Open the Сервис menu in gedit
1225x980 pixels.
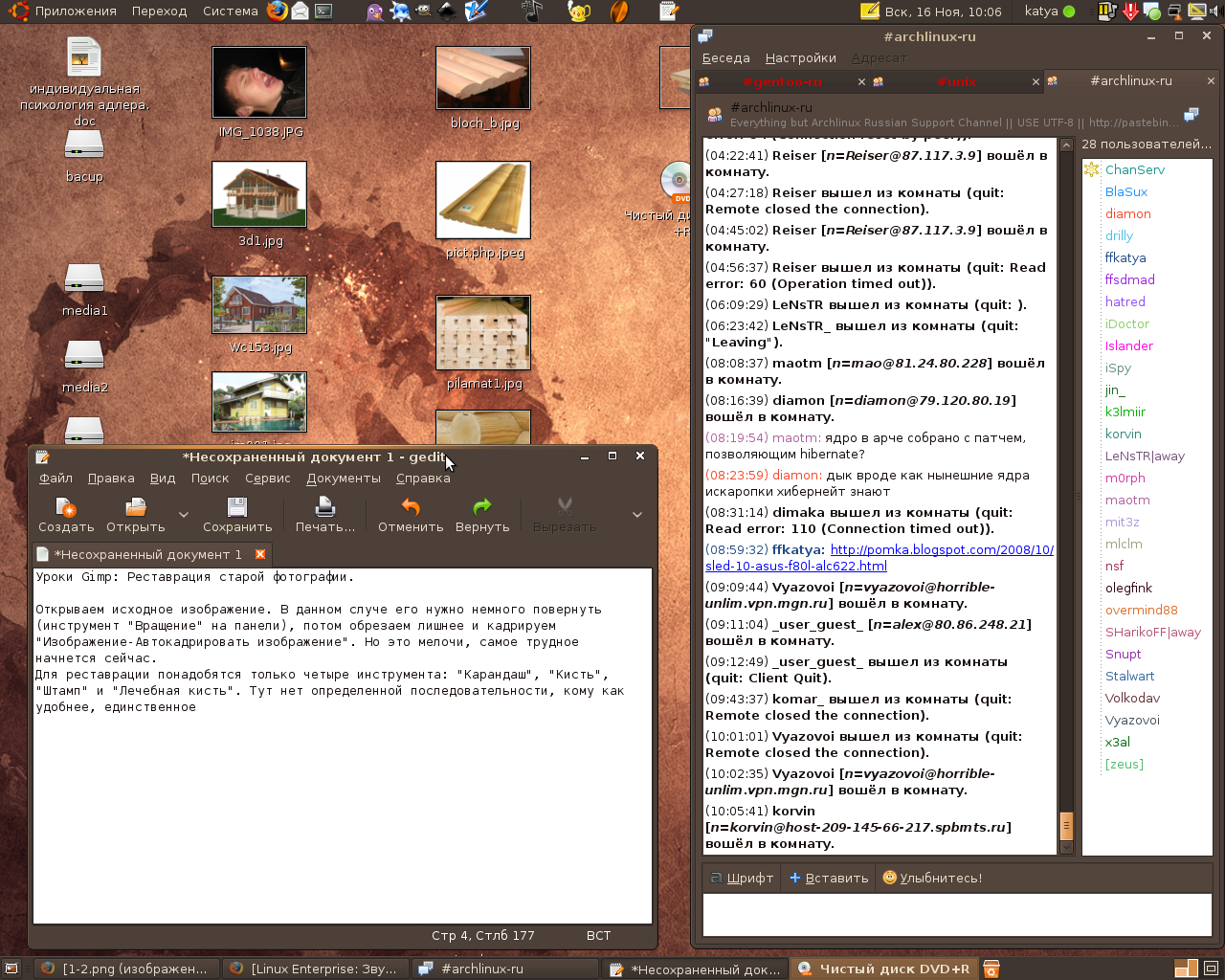(x=267, y=479)
